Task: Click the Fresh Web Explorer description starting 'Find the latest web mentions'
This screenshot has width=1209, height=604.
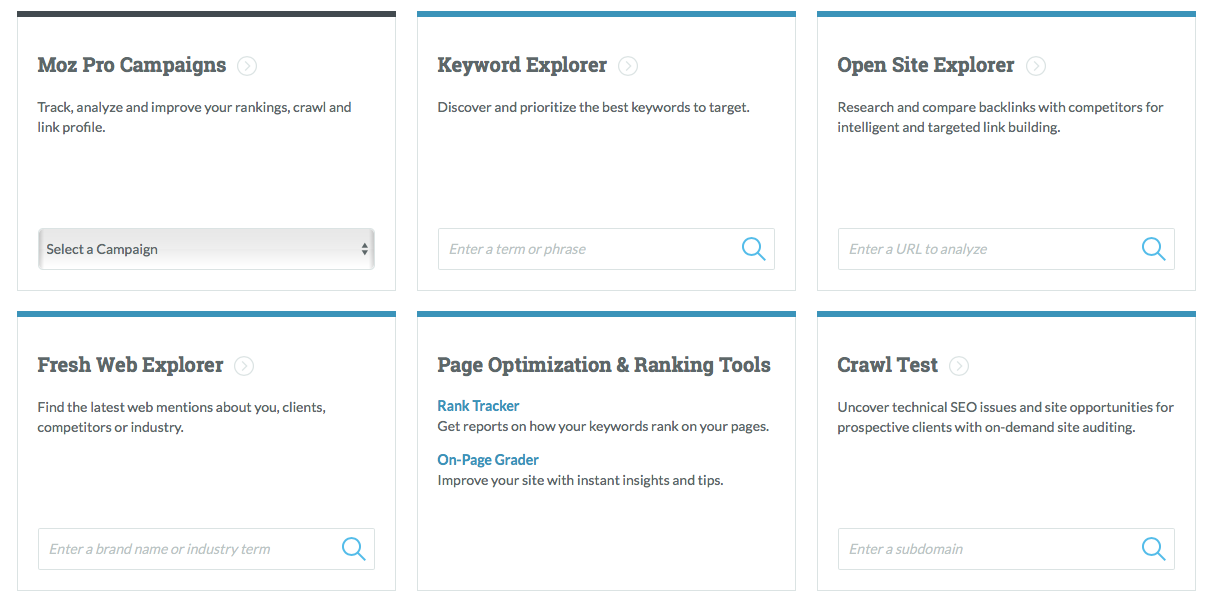Action: tap(182, 417)
